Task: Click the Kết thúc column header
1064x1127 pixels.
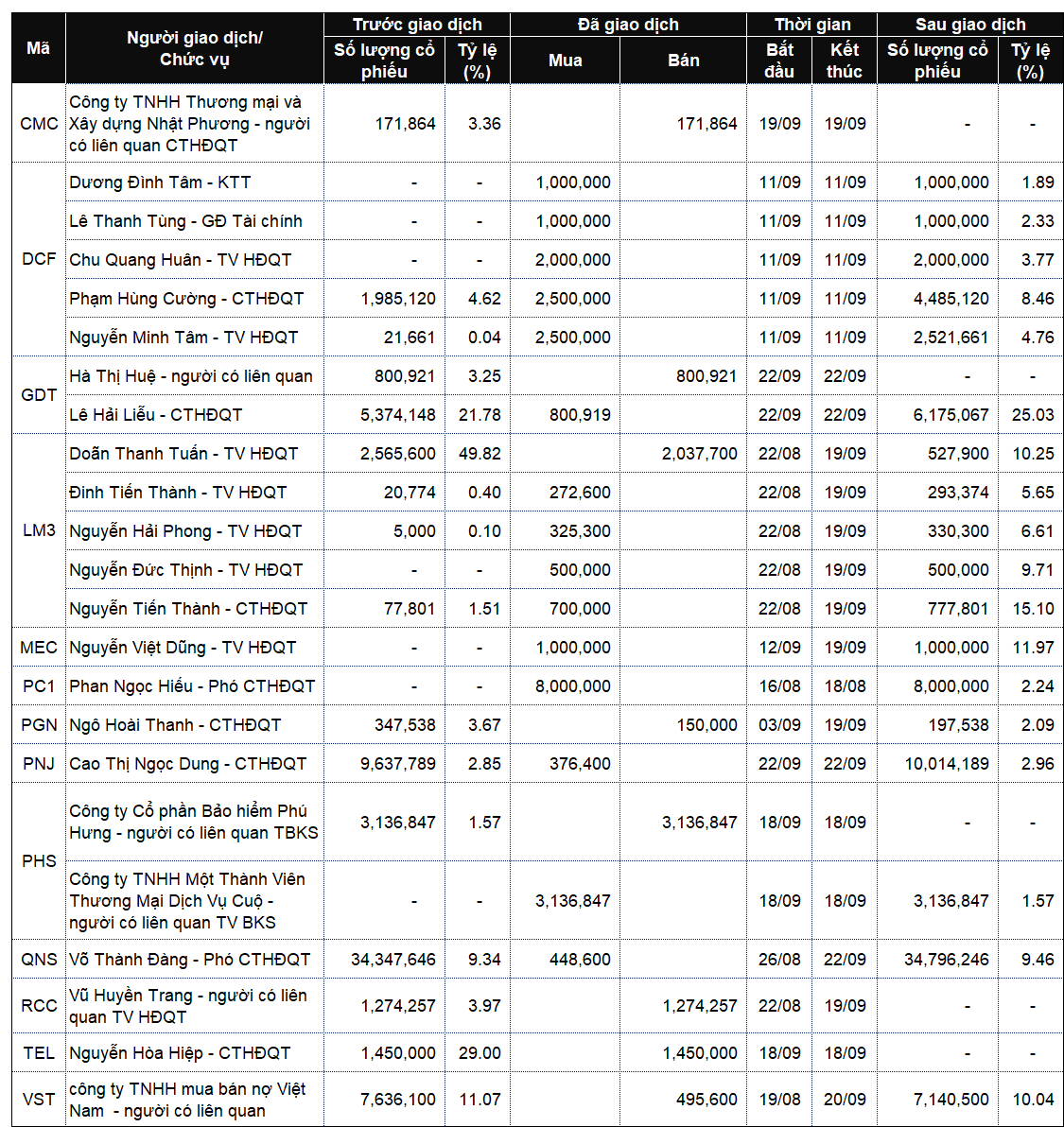Action: tap(844, 61)
